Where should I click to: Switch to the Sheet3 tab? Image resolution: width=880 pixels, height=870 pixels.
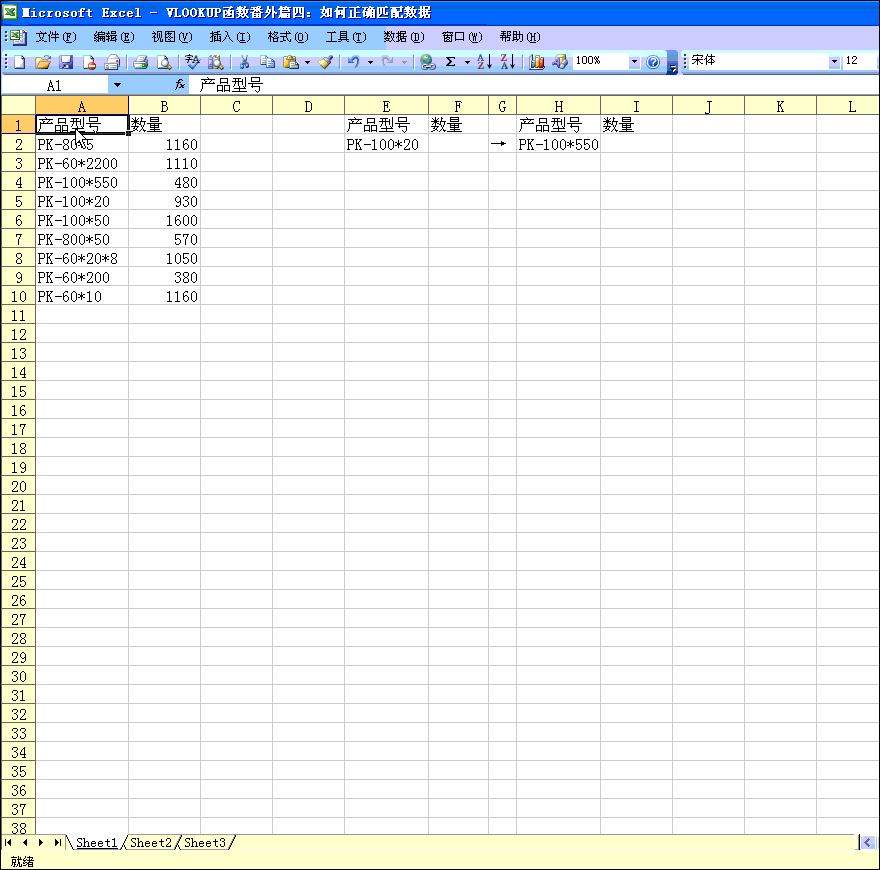coord(205,843)
